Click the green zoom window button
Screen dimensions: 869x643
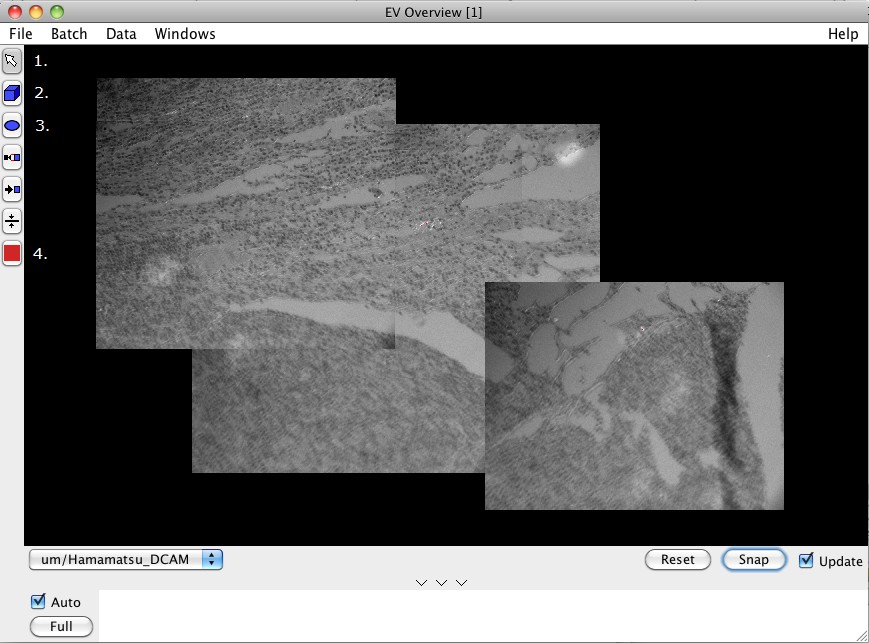pyautogui.click(x=57, y=12)
